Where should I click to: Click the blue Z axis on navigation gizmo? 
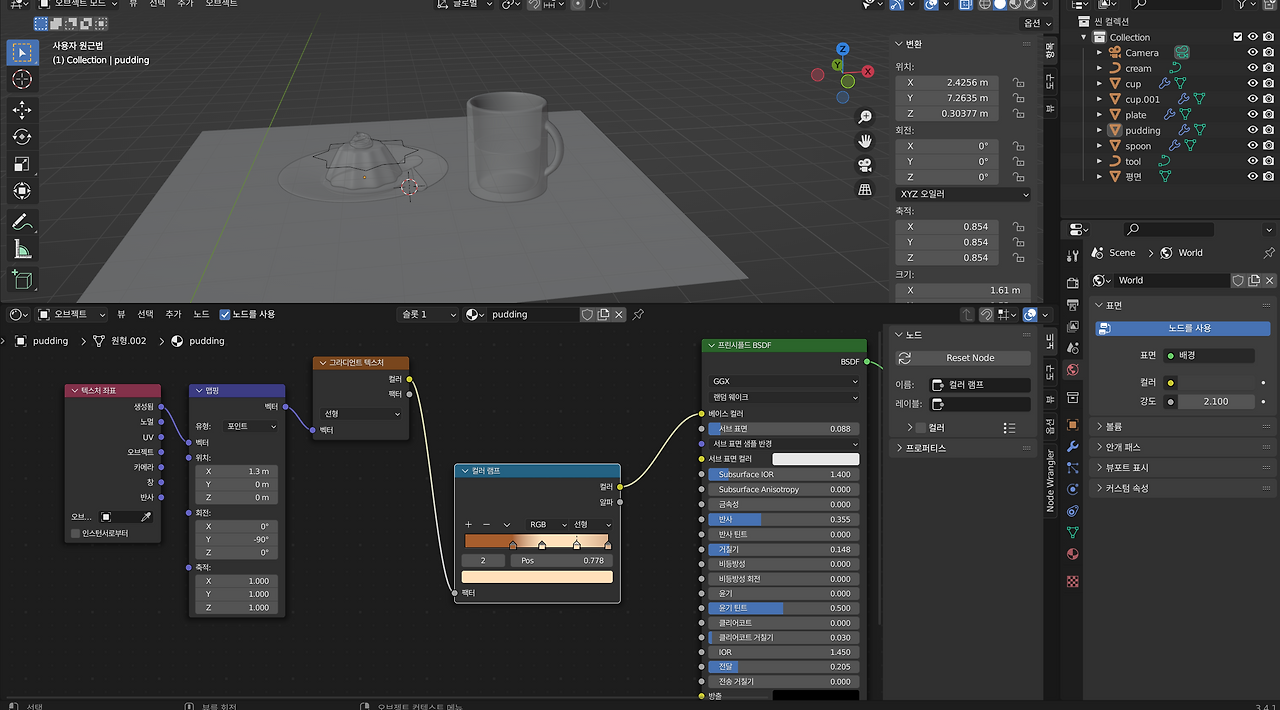[x=843, y=48]
